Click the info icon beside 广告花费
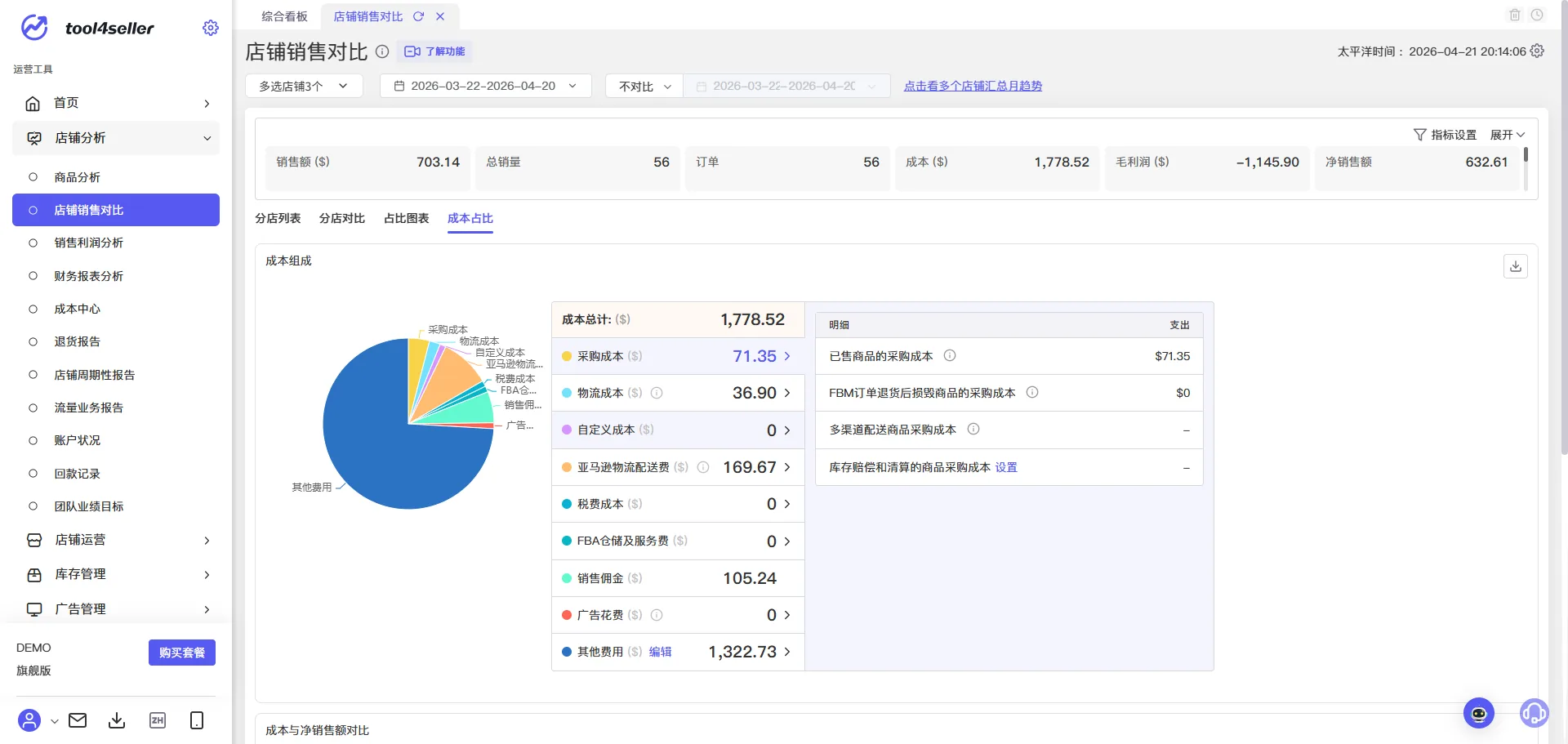Image resolution: width=1568 pixels, height=744 pixels. click(657, 615)
